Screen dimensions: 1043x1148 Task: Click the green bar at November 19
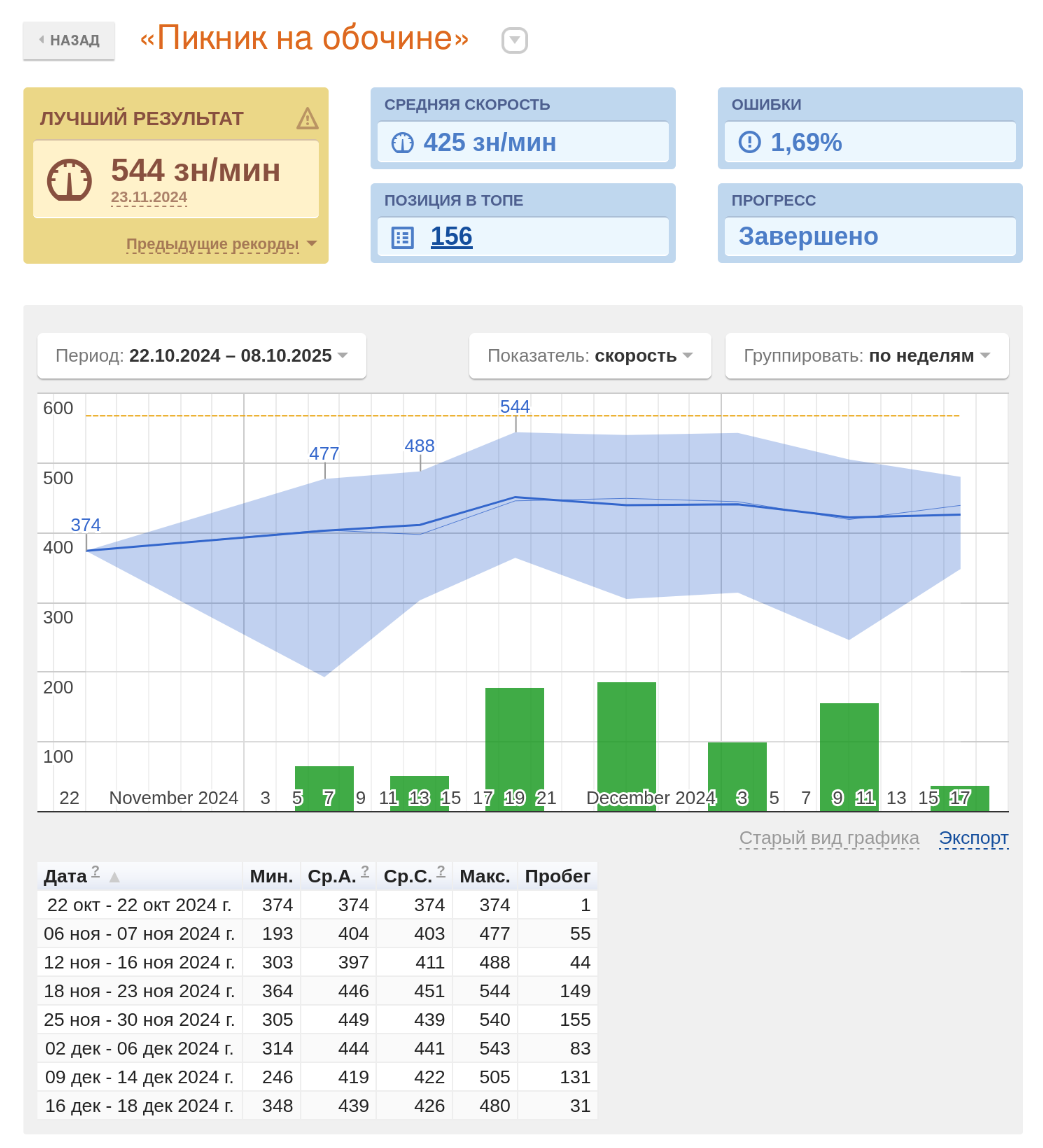515,750
